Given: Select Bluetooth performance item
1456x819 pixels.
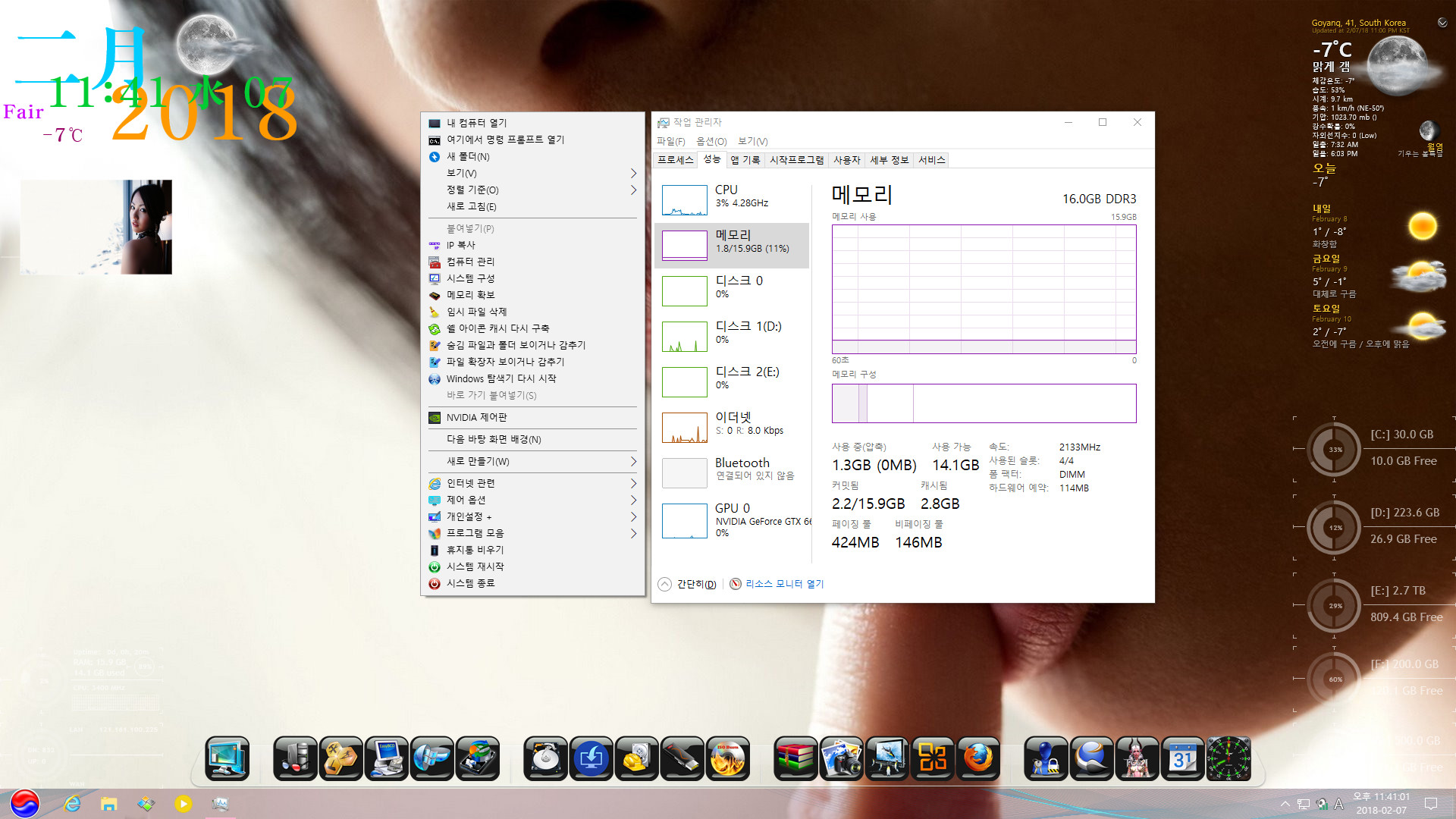Looking at the screenshot, I should click(732, 472).
